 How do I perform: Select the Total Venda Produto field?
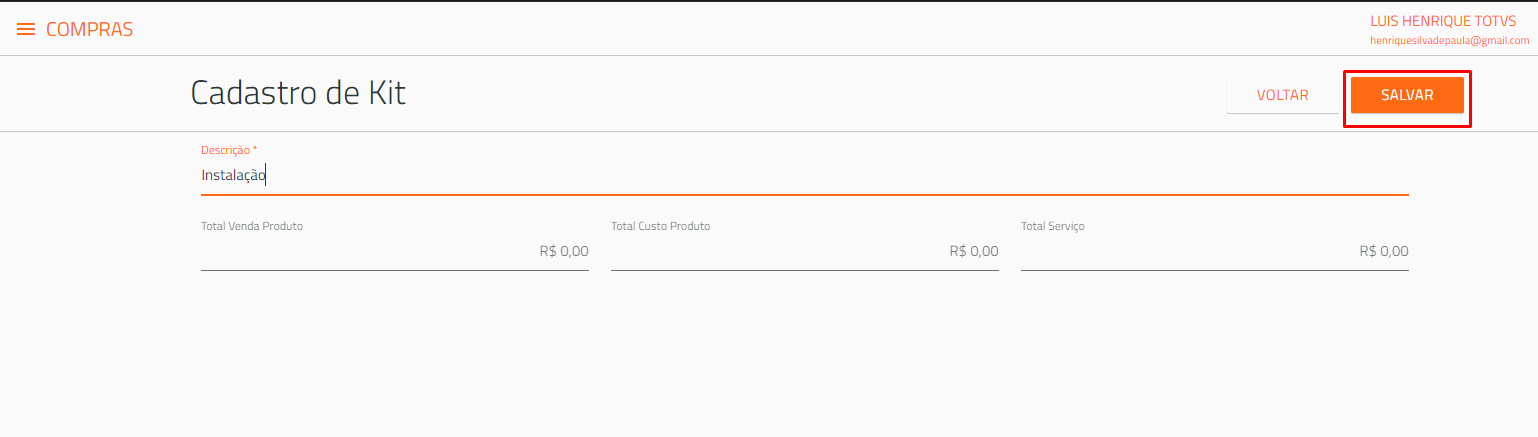tap(395, 251)
